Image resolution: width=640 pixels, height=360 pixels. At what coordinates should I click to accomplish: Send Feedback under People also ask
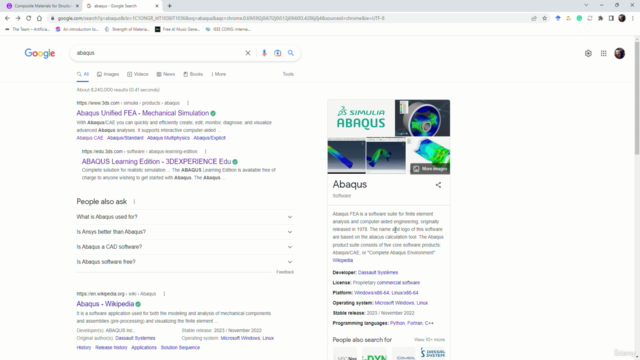pyautogui.click(x=285, y=272)
